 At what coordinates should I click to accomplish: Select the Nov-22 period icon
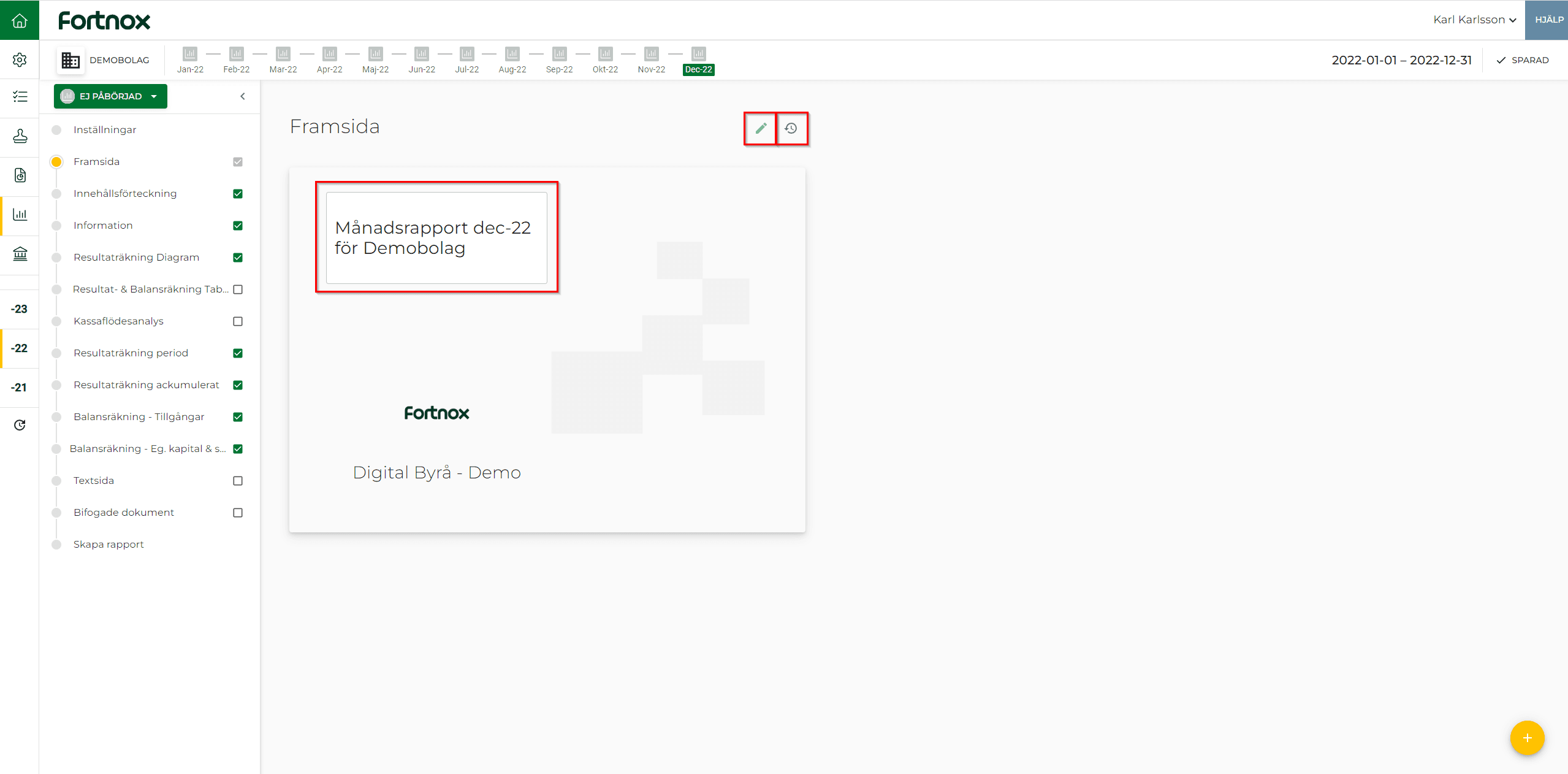(x=652, y=54)
